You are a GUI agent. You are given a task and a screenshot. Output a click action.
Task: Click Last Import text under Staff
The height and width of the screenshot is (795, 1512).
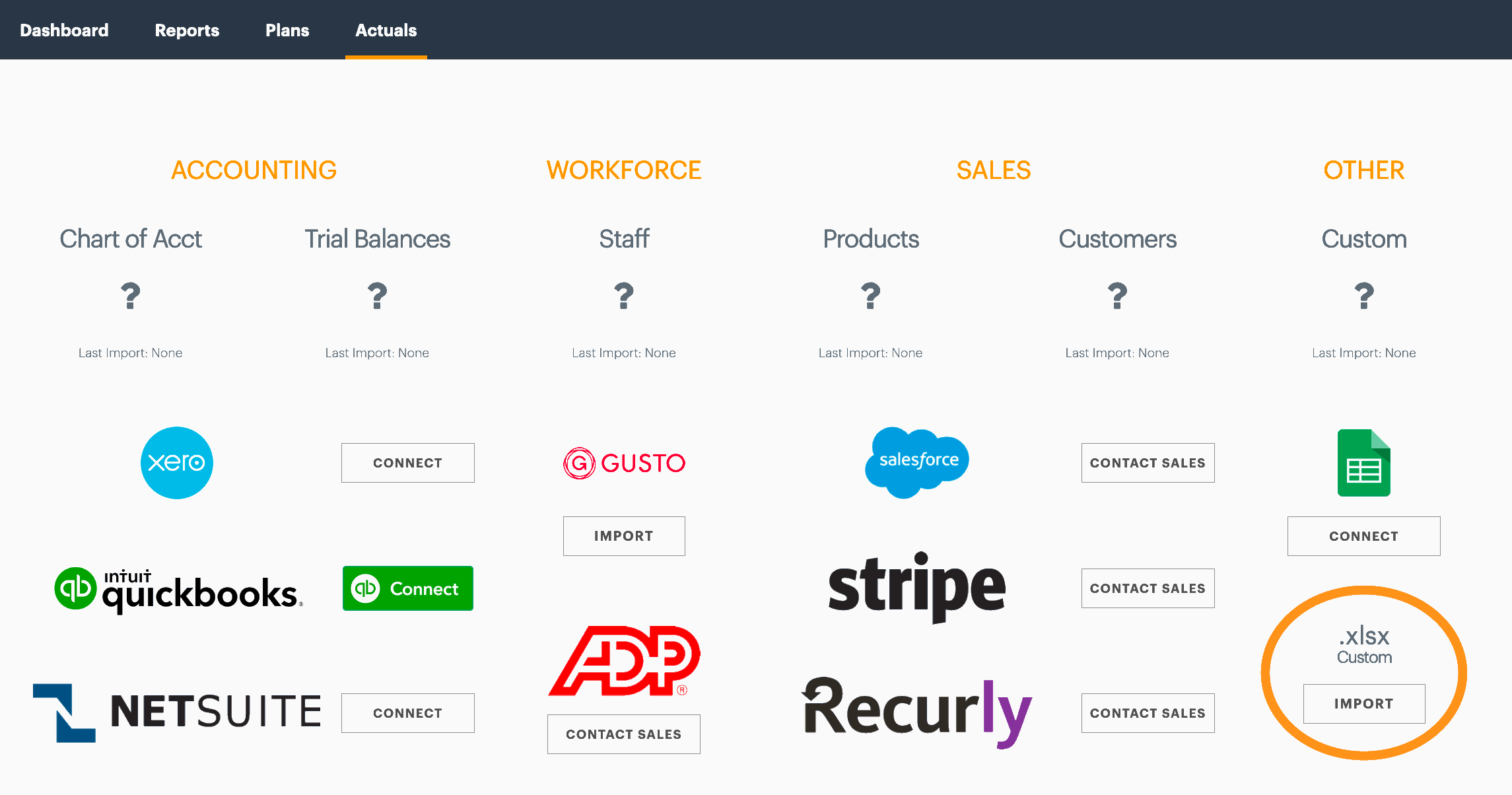click(x=624, y=353)
